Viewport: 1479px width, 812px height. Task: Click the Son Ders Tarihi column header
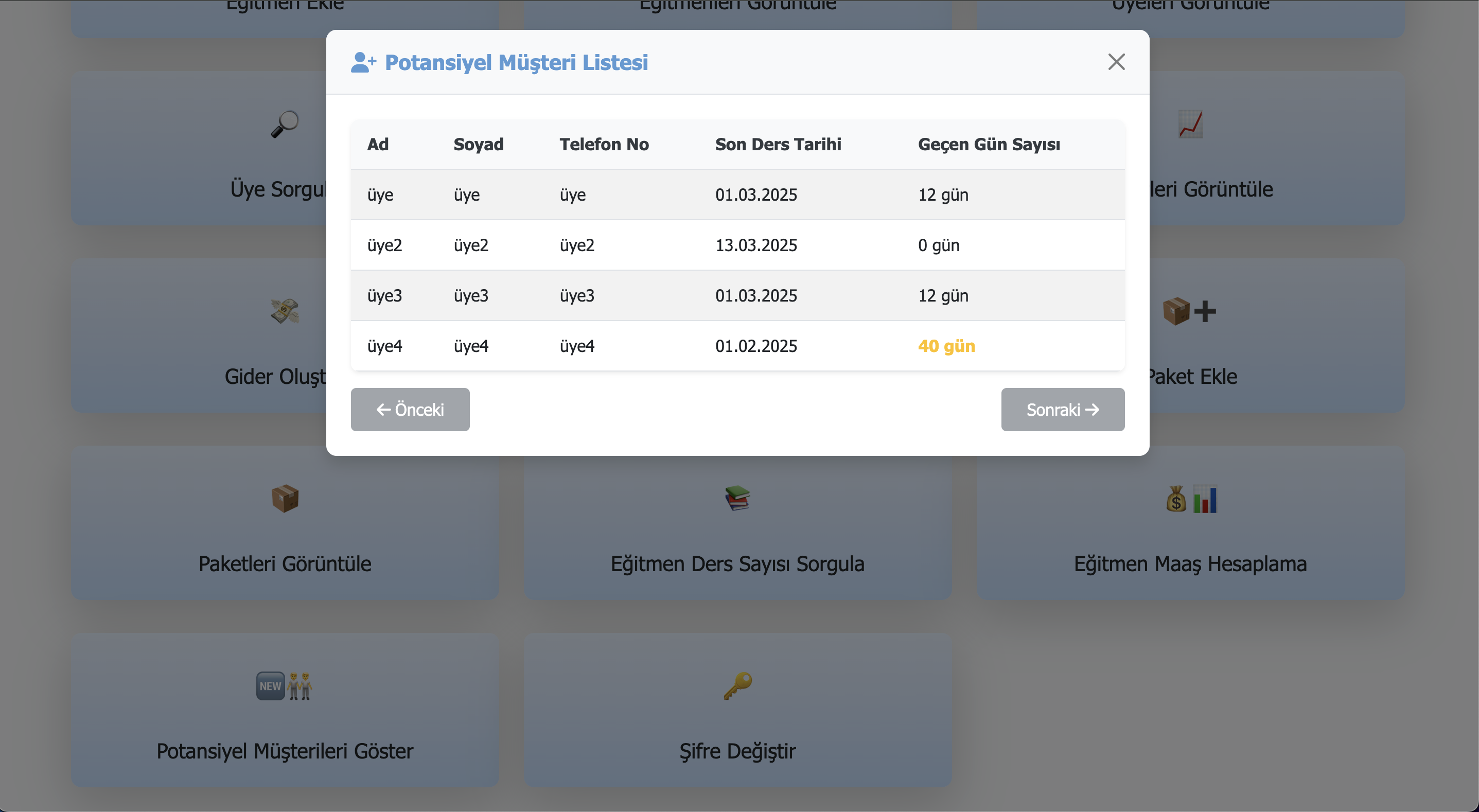(778, 144)
